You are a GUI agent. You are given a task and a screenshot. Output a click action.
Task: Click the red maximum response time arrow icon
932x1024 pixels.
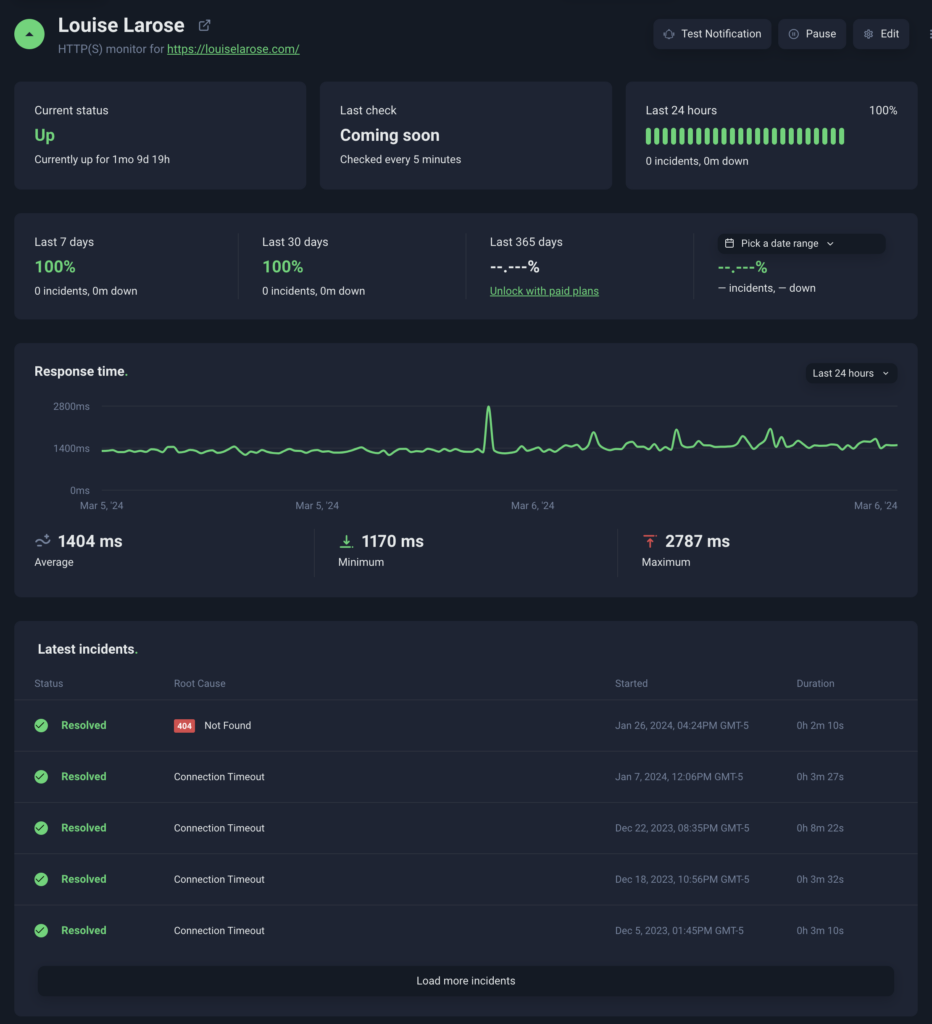click(x=650, y=541)
